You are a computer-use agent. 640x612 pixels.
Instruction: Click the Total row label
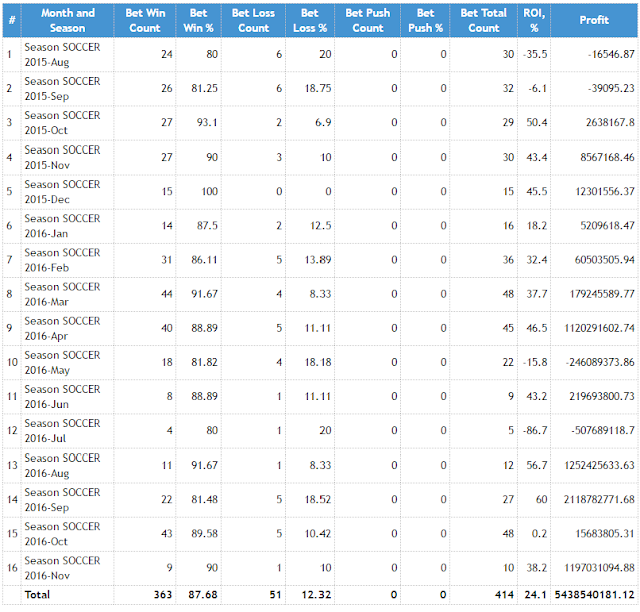(37, 595)
